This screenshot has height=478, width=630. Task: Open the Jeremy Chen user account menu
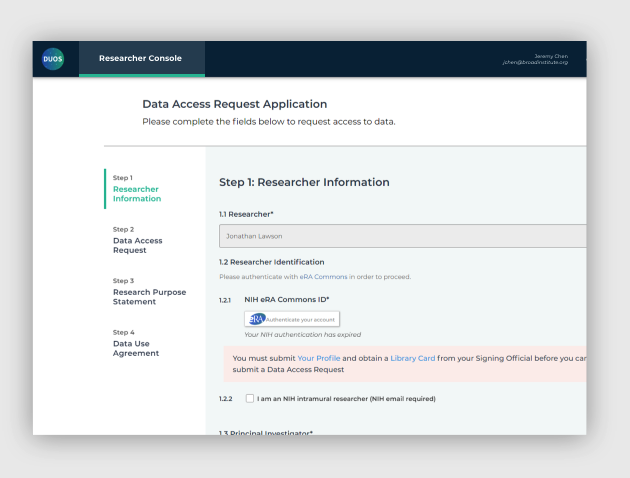536,59
